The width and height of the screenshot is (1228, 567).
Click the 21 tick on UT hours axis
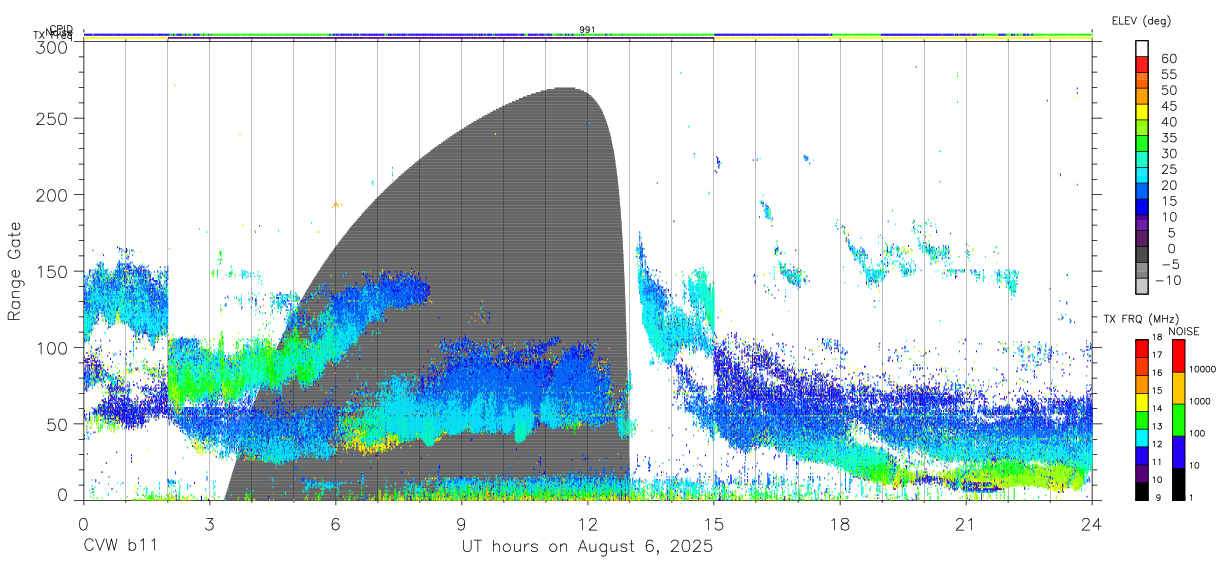click(x=965, y=524)
